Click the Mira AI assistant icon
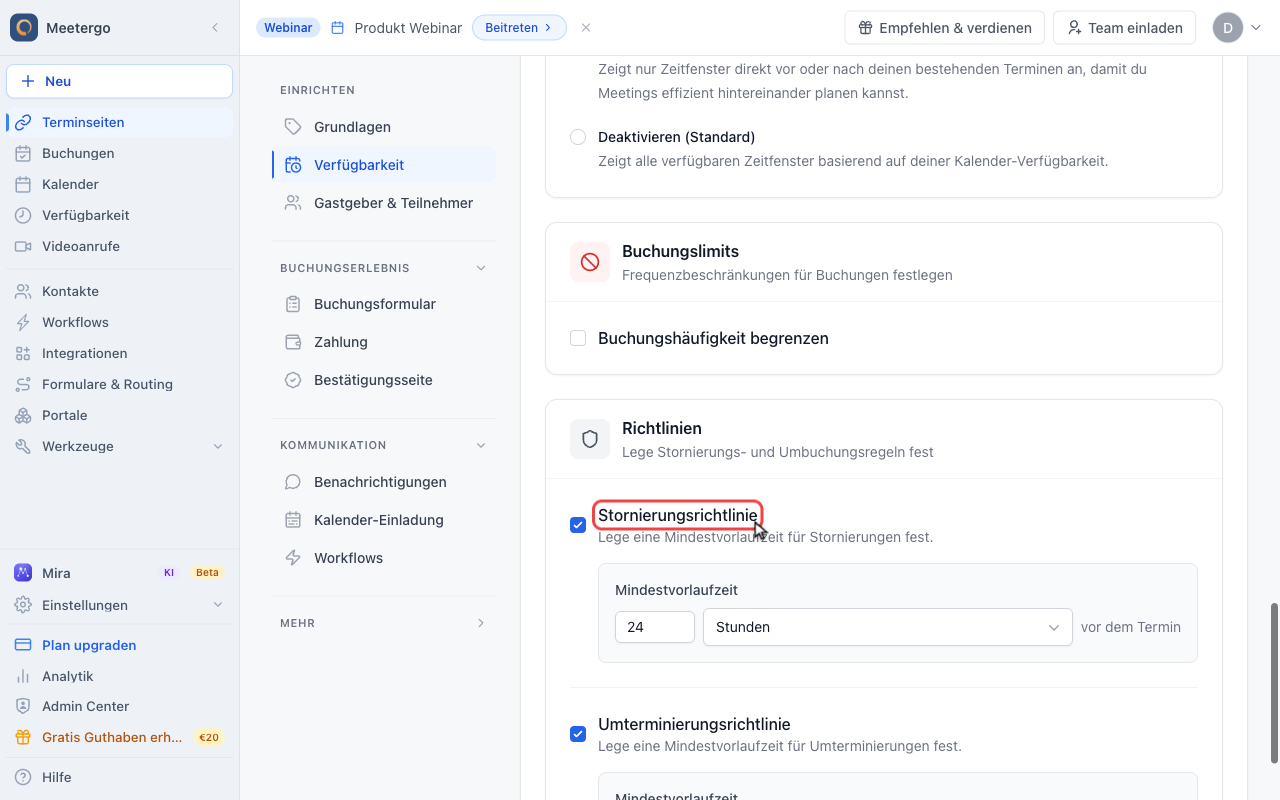Viewport: 1280px width, 800px height. (23, 573)
